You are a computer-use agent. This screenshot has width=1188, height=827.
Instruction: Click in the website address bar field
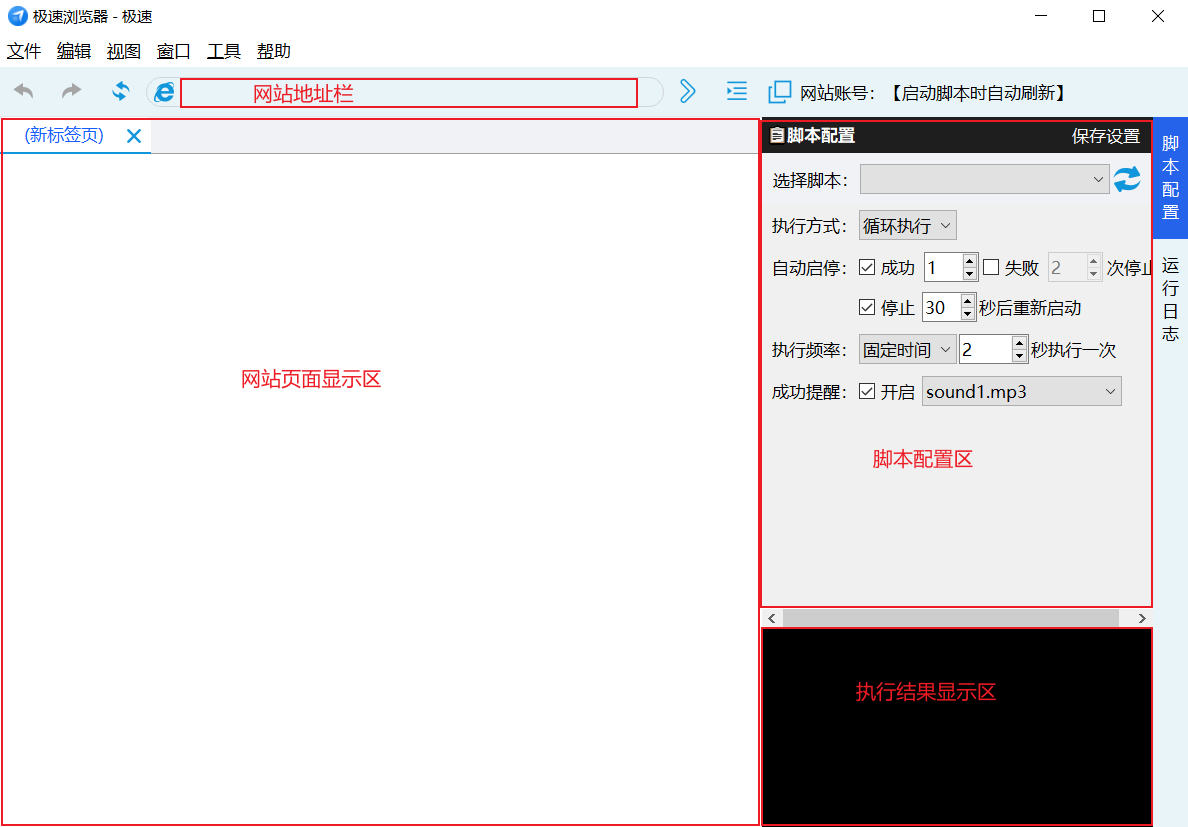pos(408,93)
